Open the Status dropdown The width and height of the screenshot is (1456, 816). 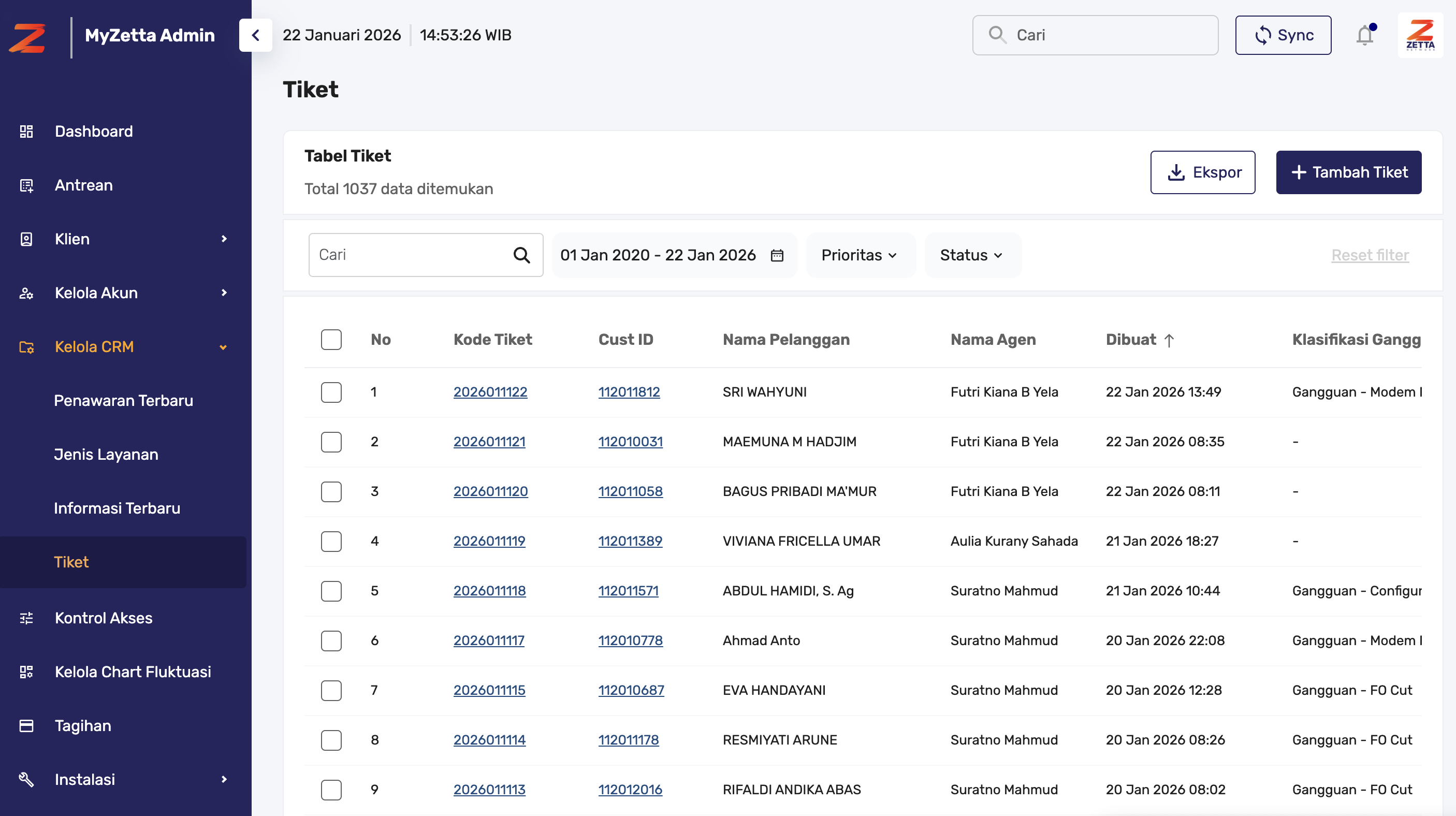[971, 255]
